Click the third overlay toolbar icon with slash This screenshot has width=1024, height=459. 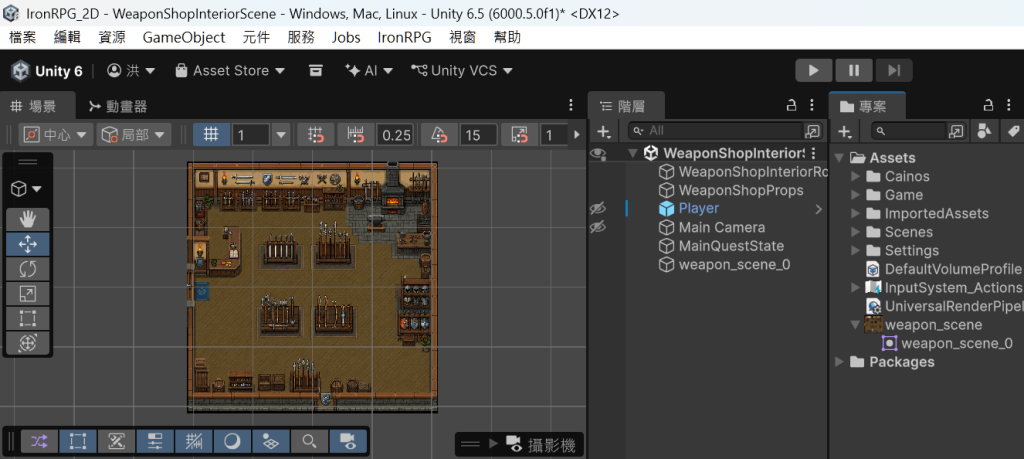point(116,441)
